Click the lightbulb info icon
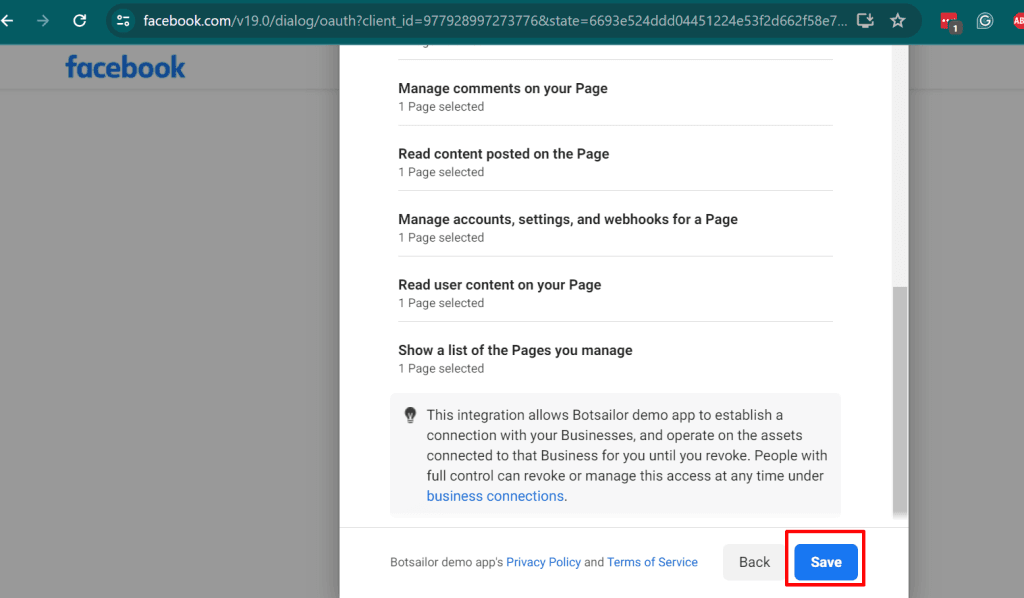Screen dimensions: 1024x598 coord(410,415)
